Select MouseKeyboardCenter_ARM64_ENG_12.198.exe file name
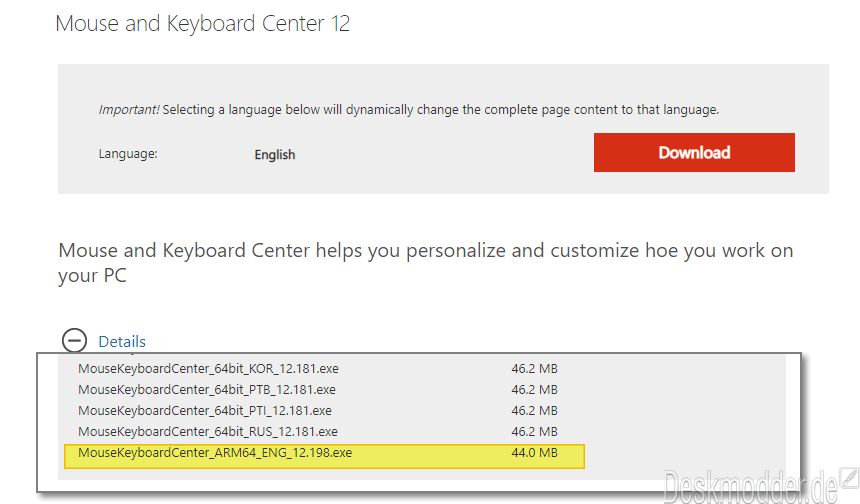This screenshot has width=860, height=504. point(215,452)
